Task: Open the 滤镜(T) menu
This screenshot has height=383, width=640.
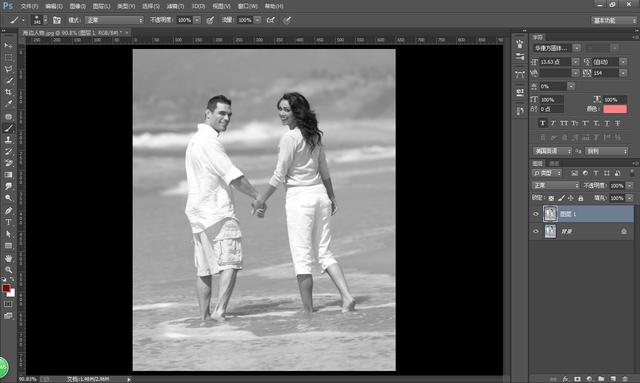Action: 175,6
